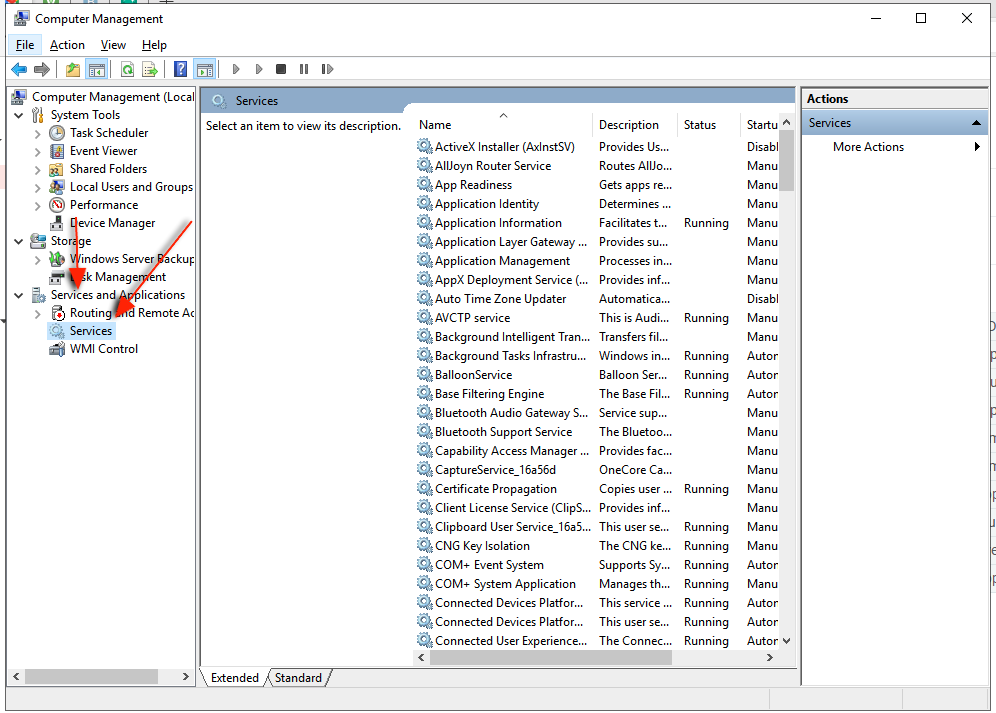Image resolution: width=996 pixels, height=713 pixels.
Task: Click the Export List toolbar icon
Action: point(150,69)
